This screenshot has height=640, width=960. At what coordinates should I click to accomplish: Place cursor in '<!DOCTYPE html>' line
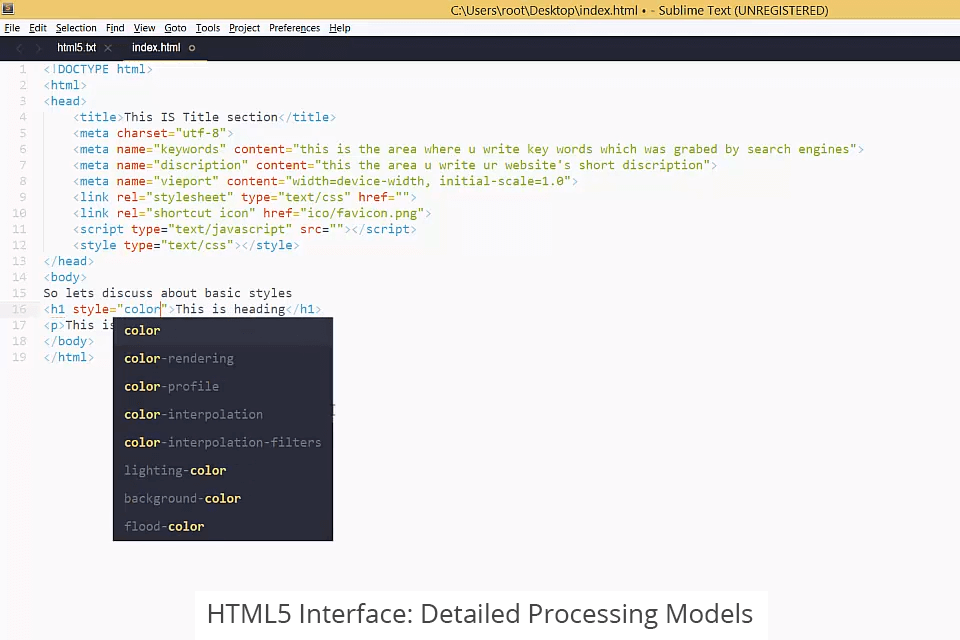[98, 69]
